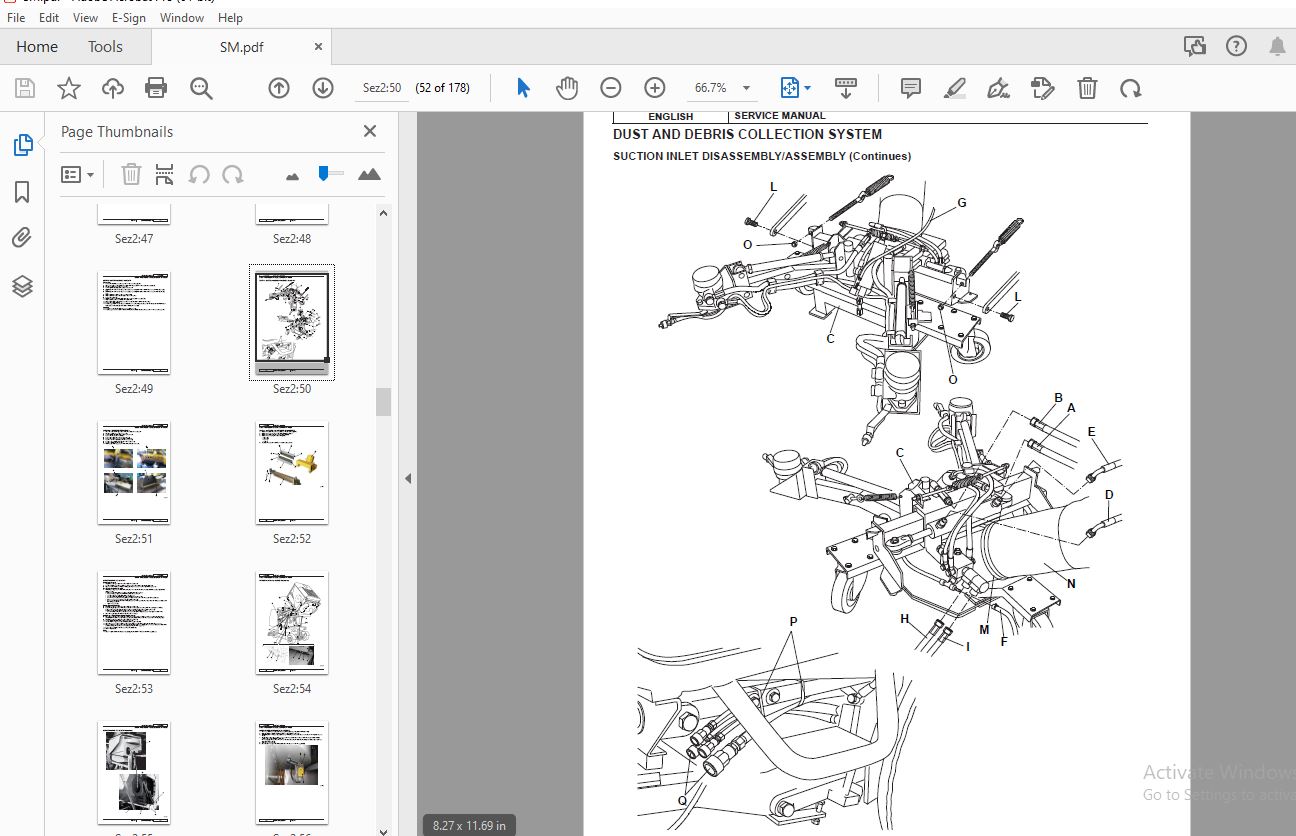Insert page break tool in thumbnails panel

coord(165,174)
